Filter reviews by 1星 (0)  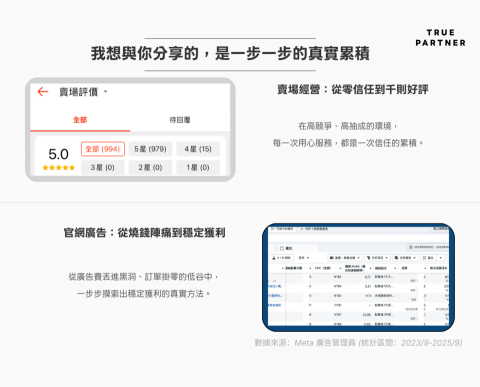coord(198,167)
